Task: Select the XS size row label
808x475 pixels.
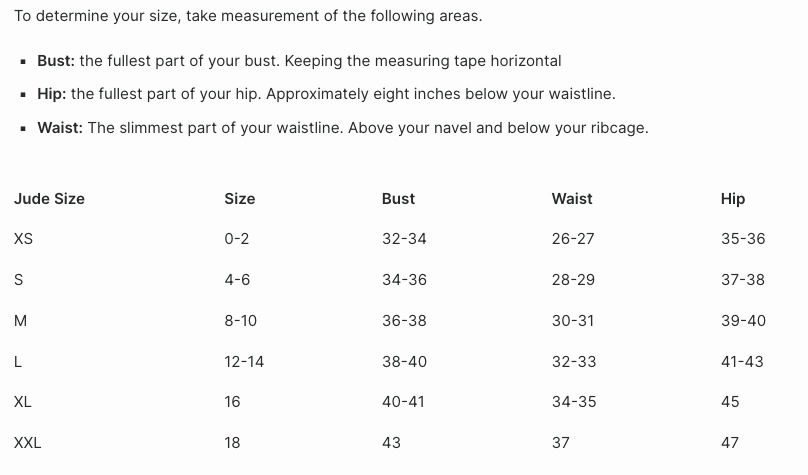Action: pyautogui.click(x=23, y=239)
